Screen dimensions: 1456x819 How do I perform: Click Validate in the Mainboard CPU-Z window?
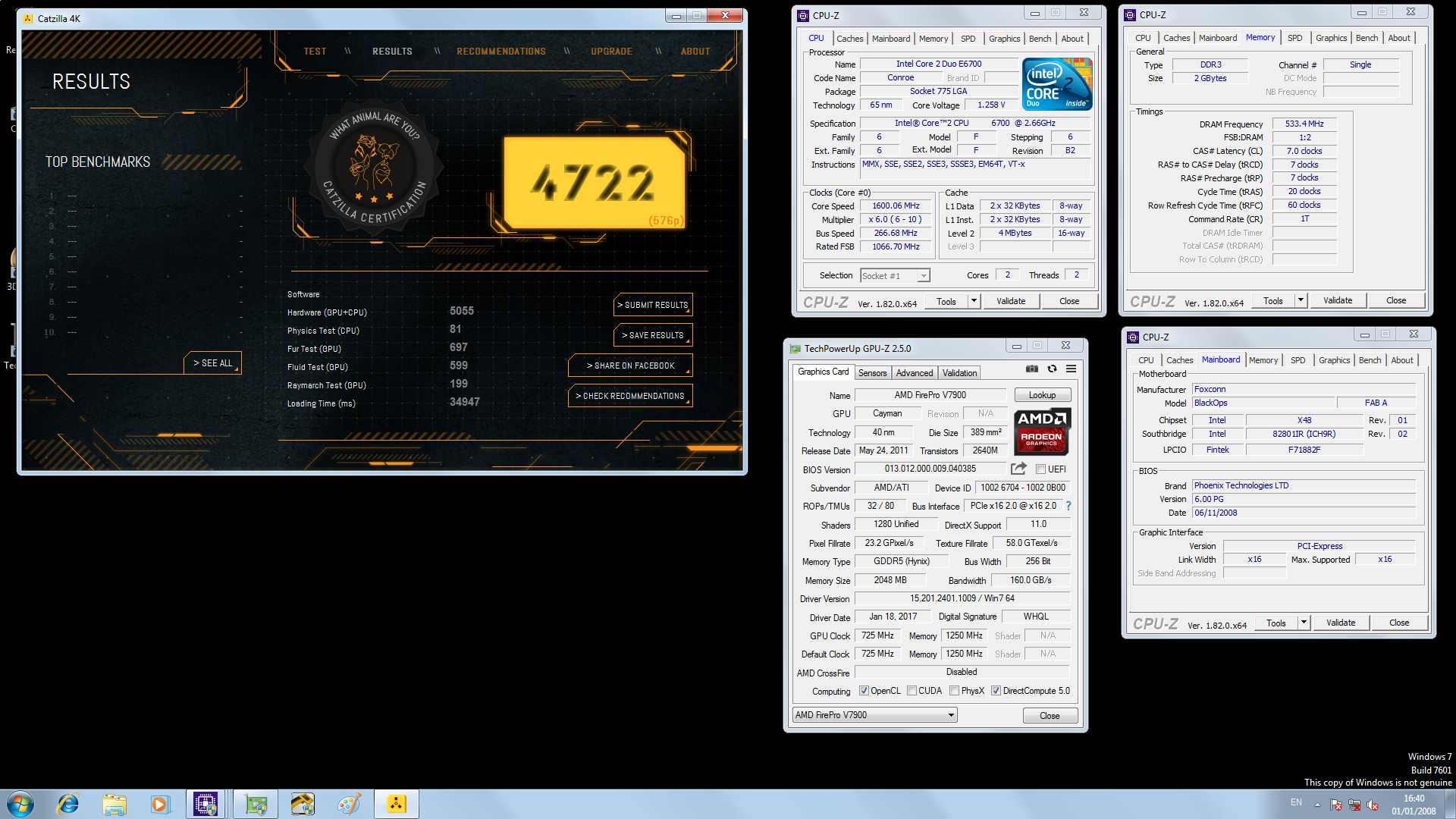(x=1340, y=623)
